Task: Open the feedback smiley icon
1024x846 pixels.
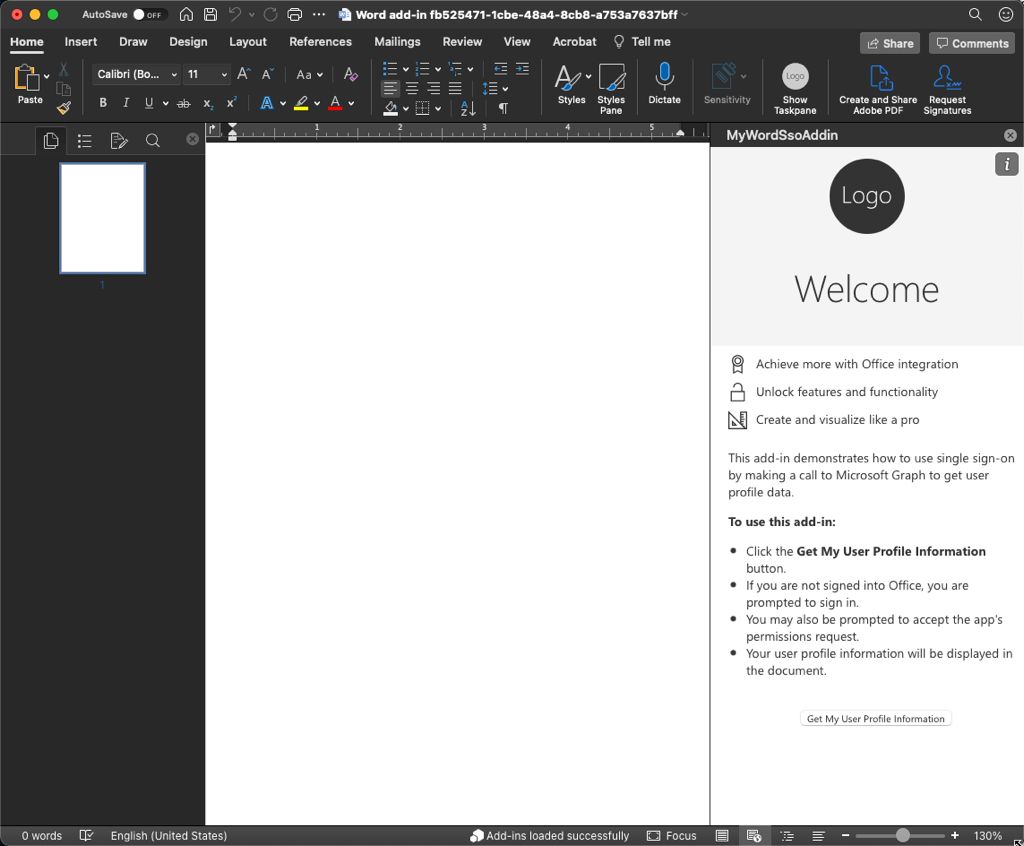Action: [x=1006, y=14]
